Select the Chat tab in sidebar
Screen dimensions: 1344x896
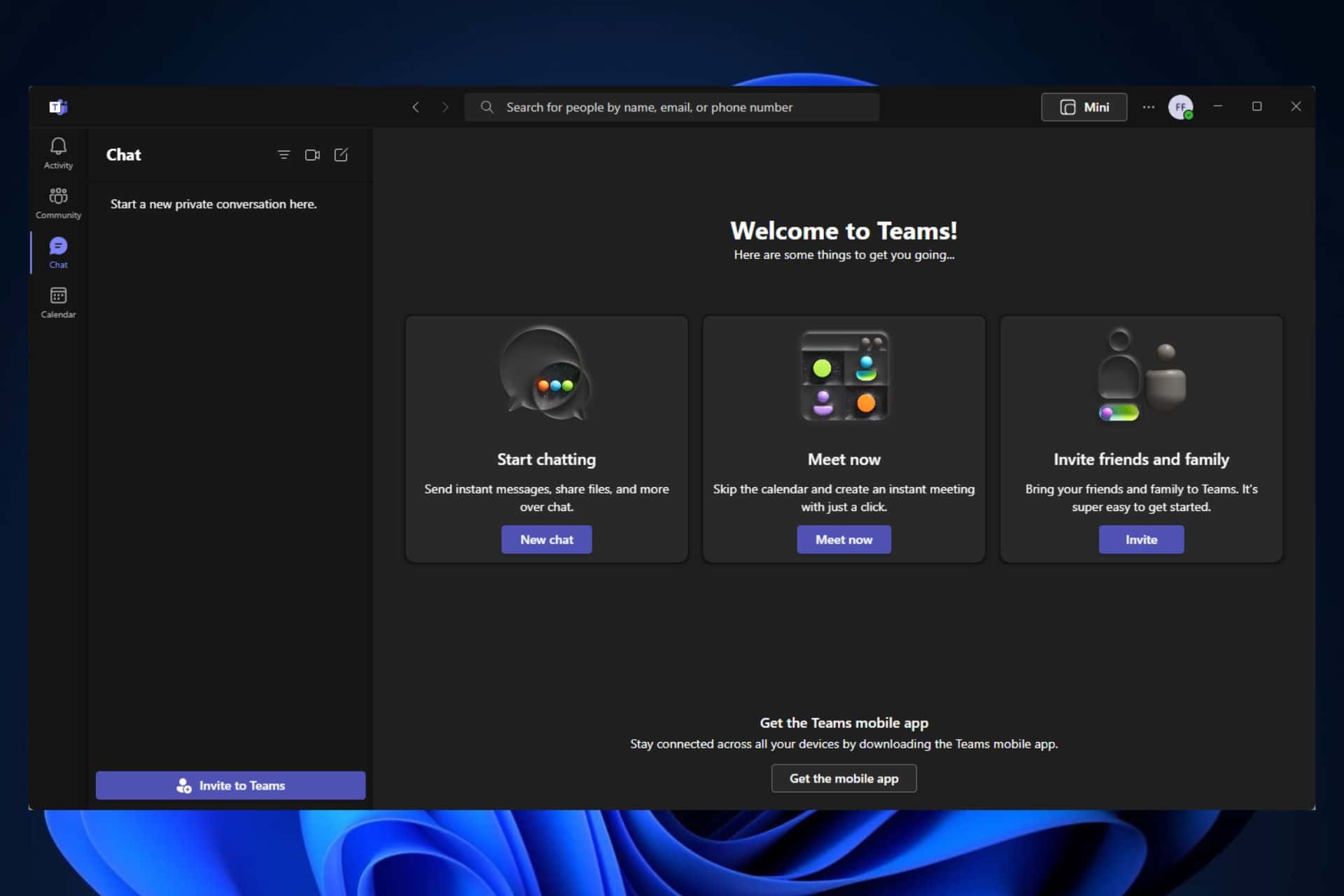pos(58,253)
